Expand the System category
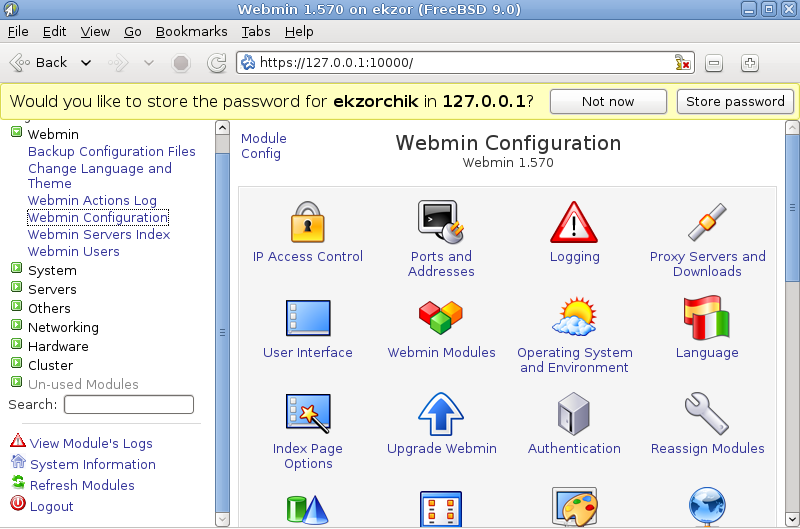800x529 pixels. point(17,268)
